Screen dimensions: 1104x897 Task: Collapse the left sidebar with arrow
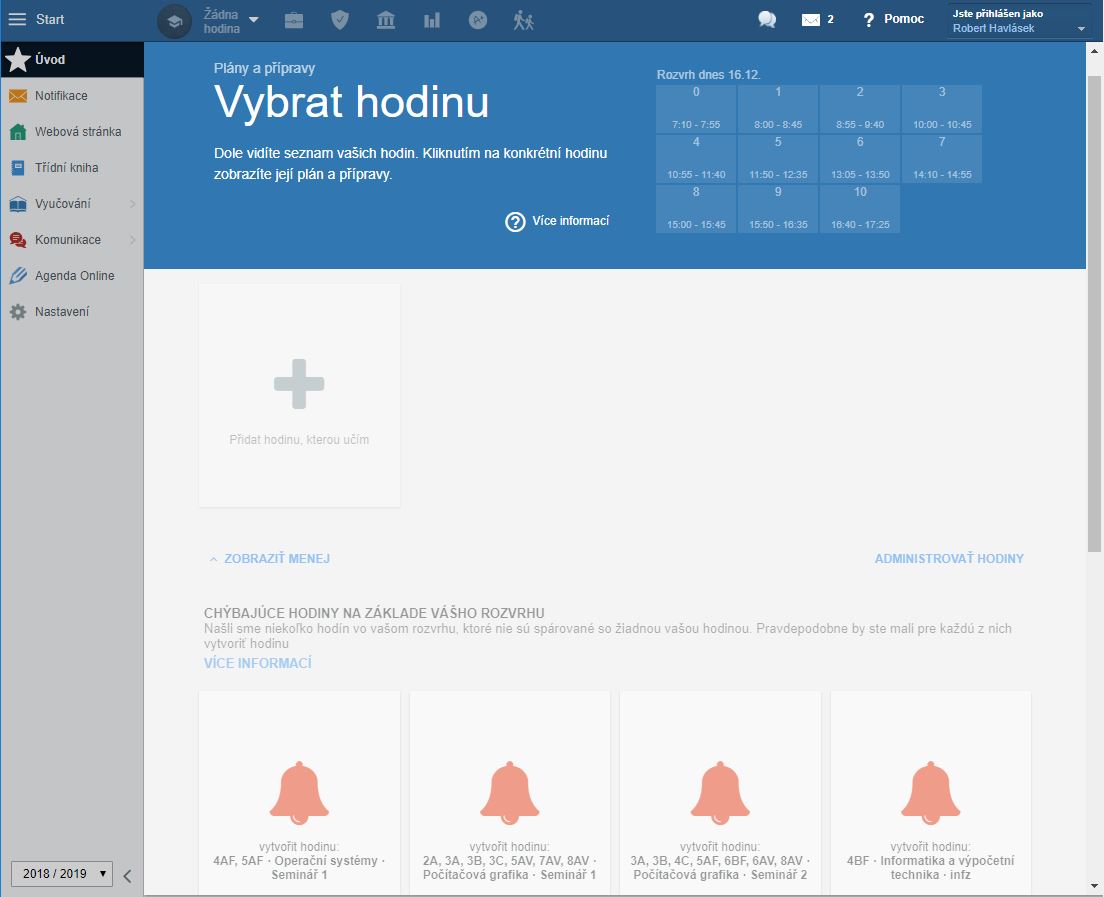tap(127, 876)
